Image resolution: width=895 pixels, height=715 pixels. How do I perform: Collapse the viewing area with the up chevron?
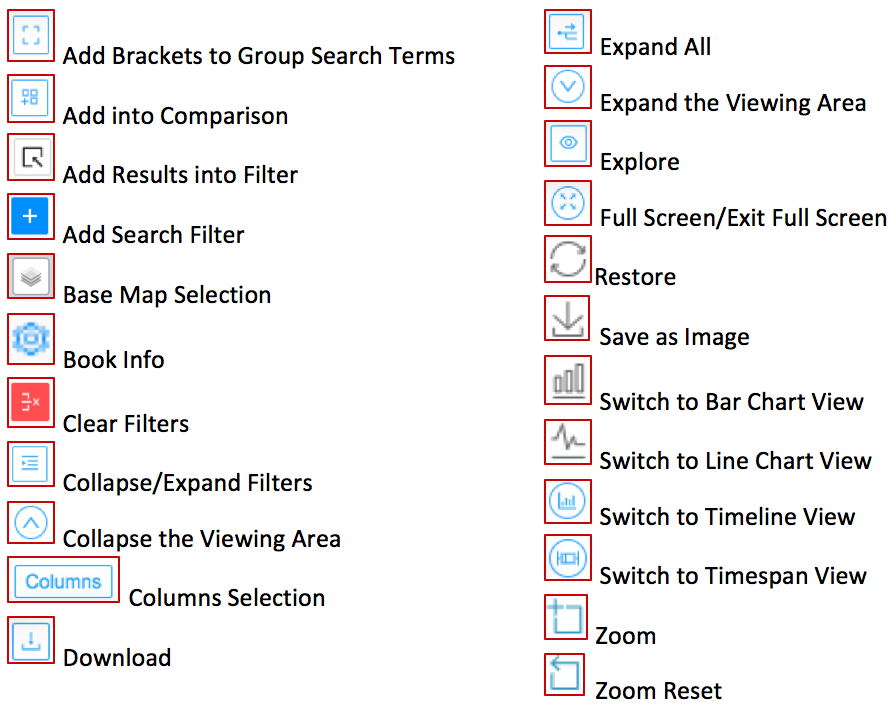point(31,522)
